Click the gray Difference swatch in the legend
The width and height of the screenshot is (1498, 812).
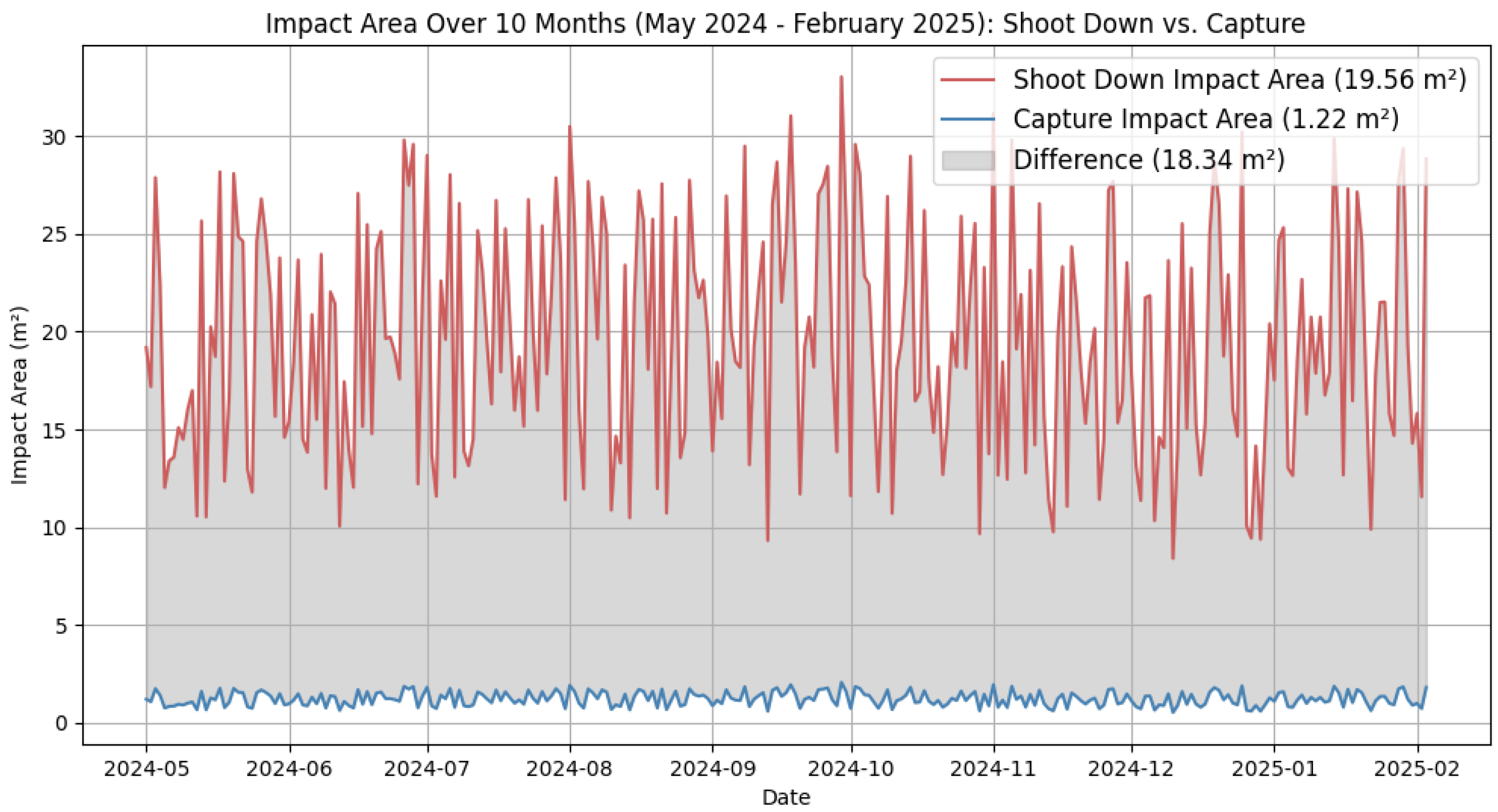tap(968, 160)
